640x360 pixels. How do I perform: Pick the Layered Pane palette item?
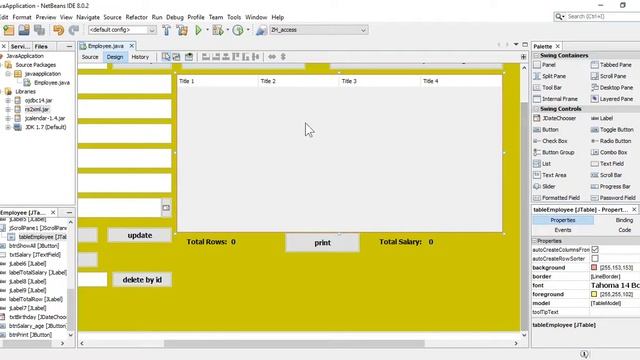tap(612, 99)
